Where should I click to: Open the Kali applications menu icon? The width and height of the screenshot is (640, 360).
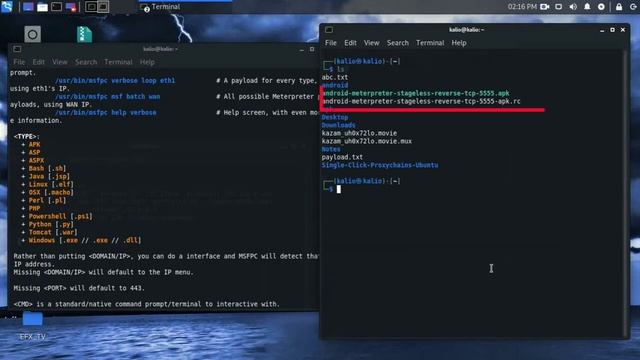coord(7,6)
